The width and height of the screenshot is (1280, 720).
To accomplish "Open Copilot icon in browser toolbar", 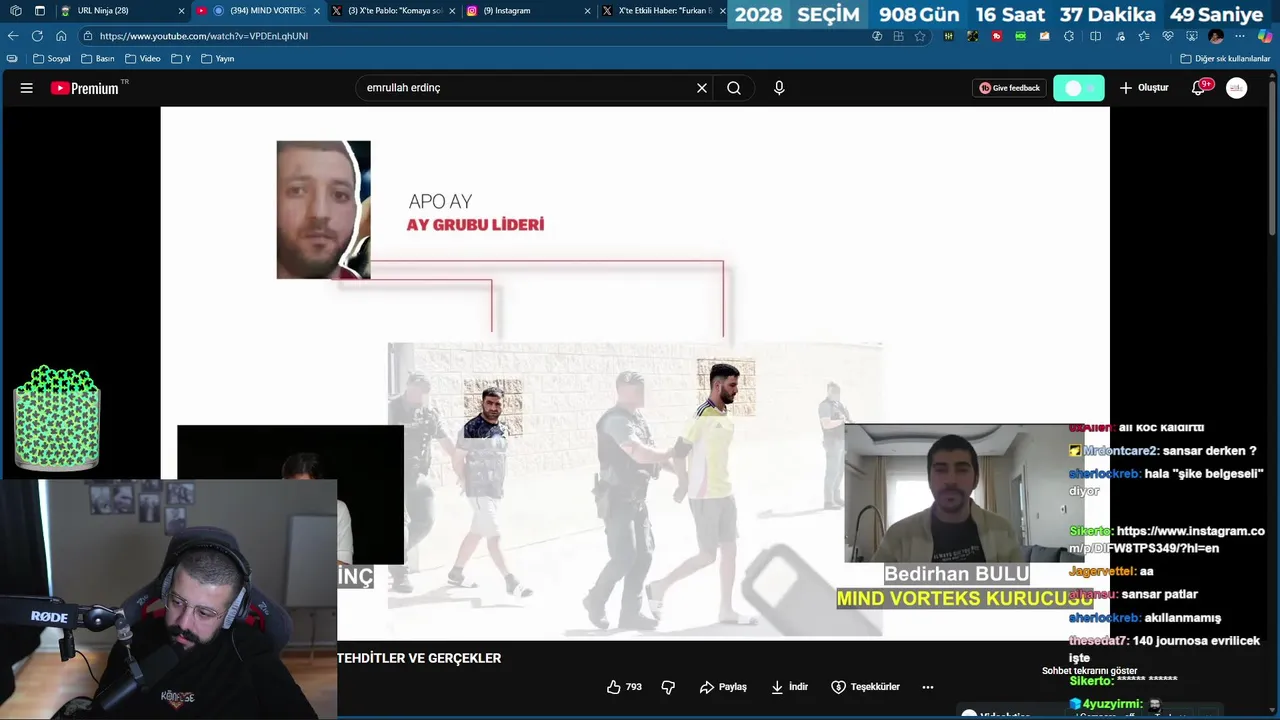I will [x=1264, y=36].
